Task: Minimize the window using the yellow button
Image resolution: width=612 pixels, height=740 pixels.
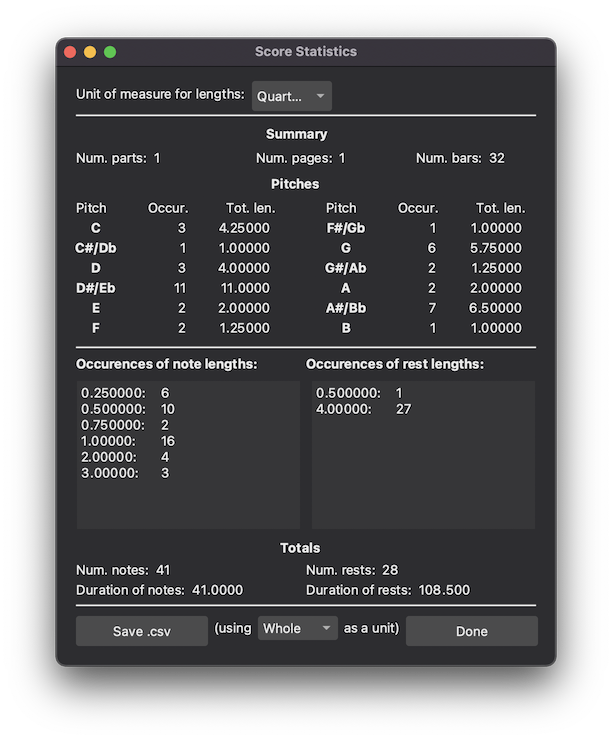Action: pyautogui.click(x=90, y=52)
